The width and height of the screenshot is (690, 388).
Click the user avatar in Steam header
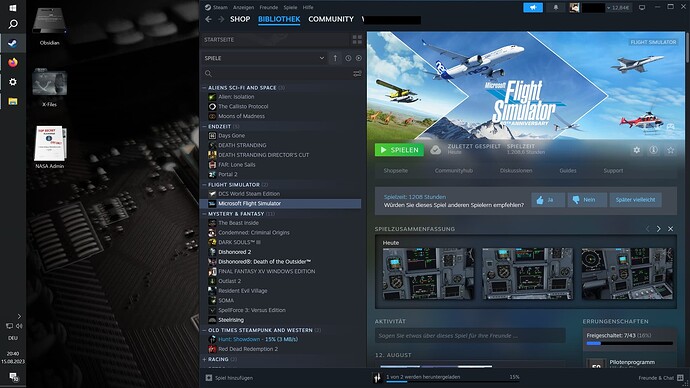coord(574,7)
